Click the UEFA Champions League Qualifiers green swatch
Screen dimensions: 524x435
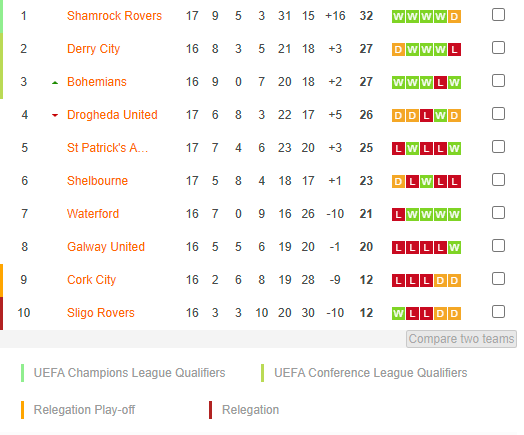click(x=22, y=373)
